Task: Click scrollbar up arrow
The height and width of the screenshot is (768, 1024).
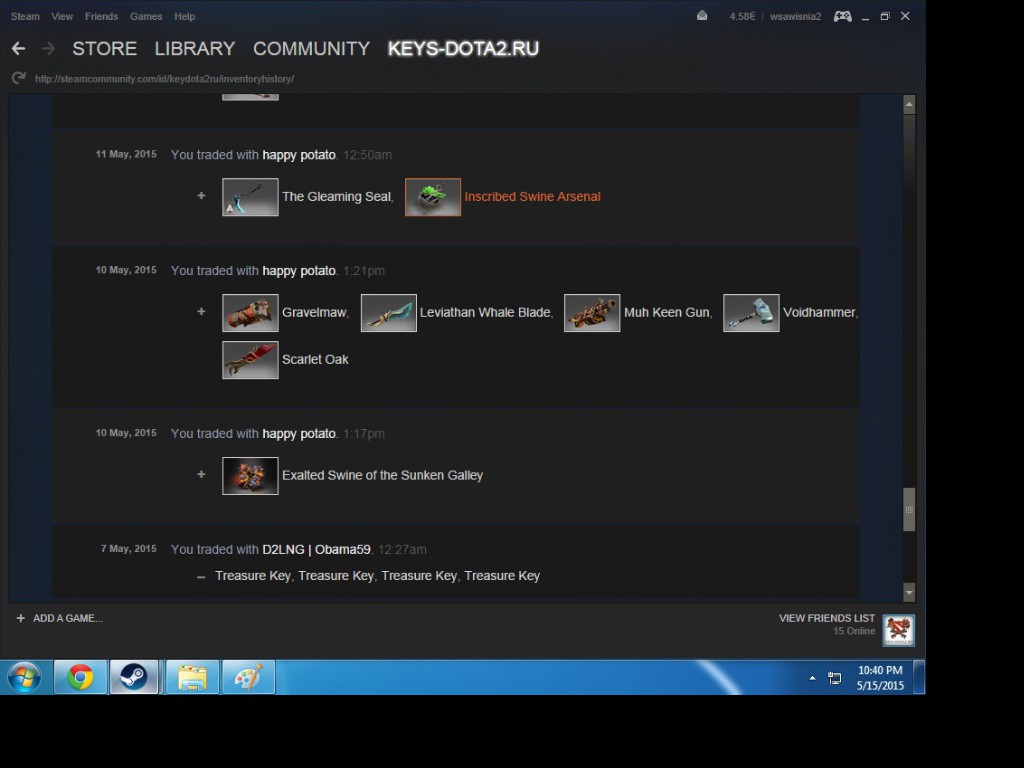Action: pyautogui.click(x=909, y=104)
